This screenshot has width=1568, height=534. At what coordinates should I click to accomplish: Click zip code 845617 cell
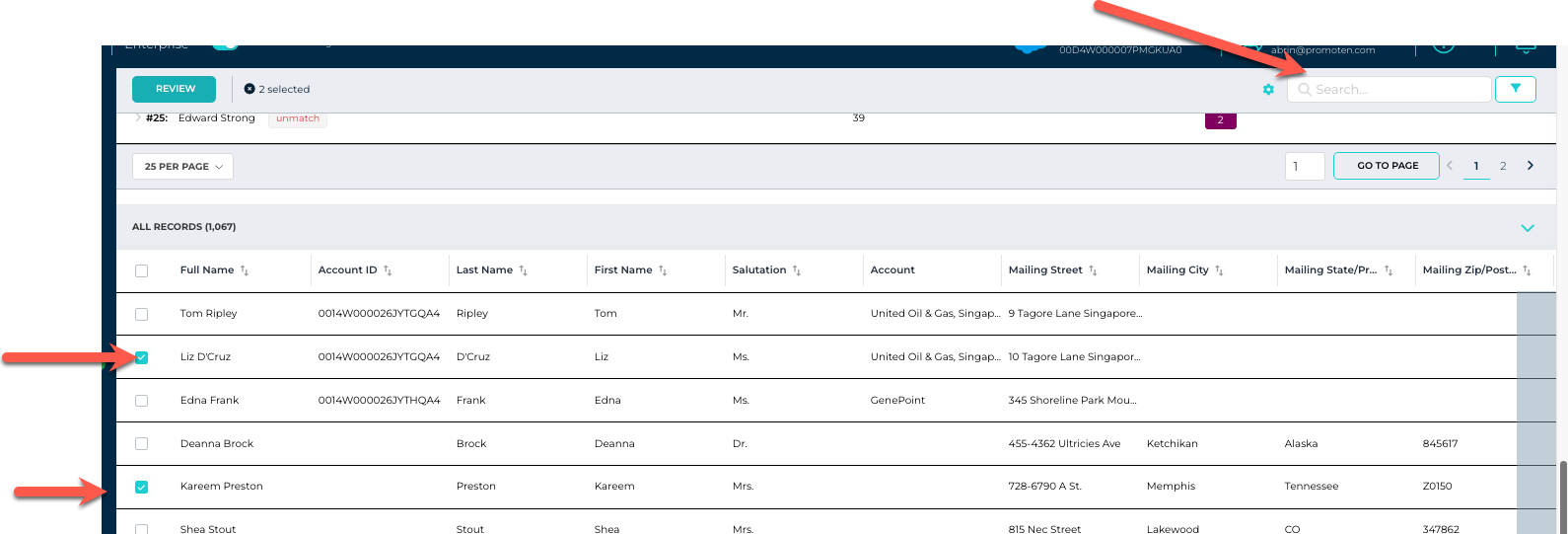coord(1440,444)
